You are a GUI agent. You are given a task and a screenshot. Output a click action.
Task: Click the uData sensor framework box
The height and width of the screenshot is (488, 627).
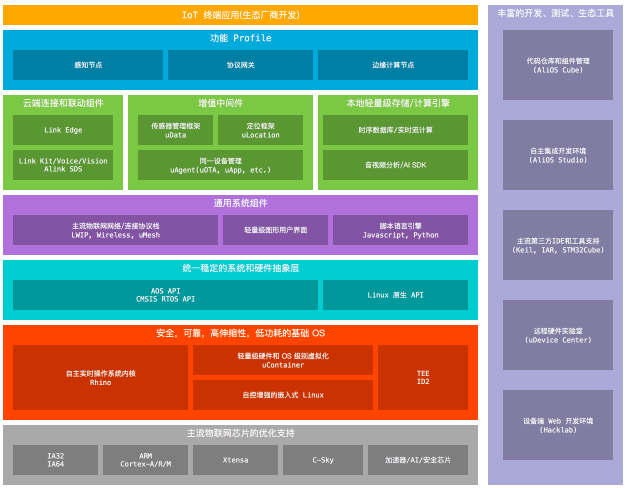(175, 130)
